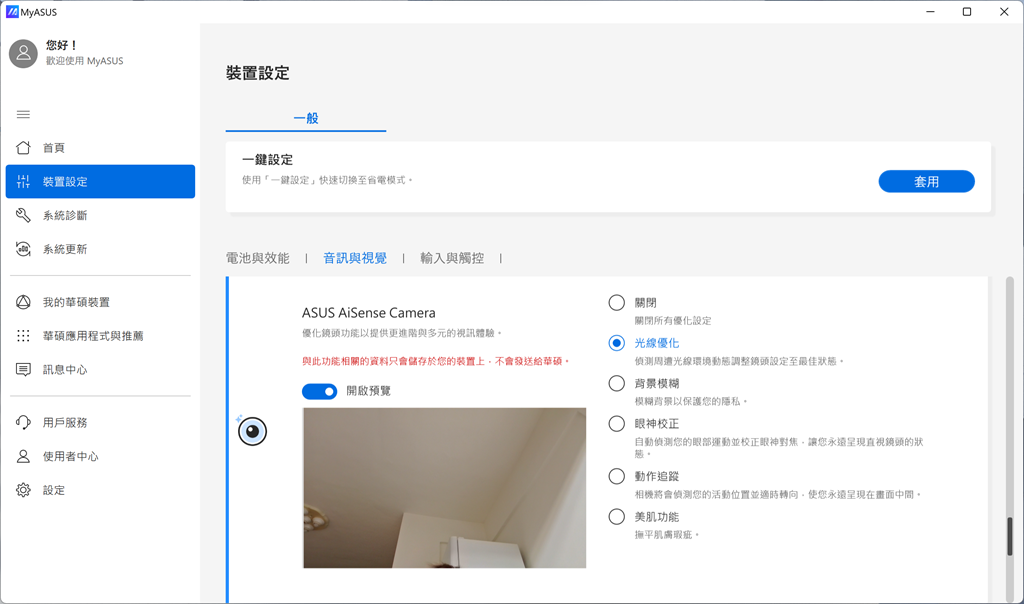Select the 關閉 radio option

pyautogui.click(x=617, y=303)
